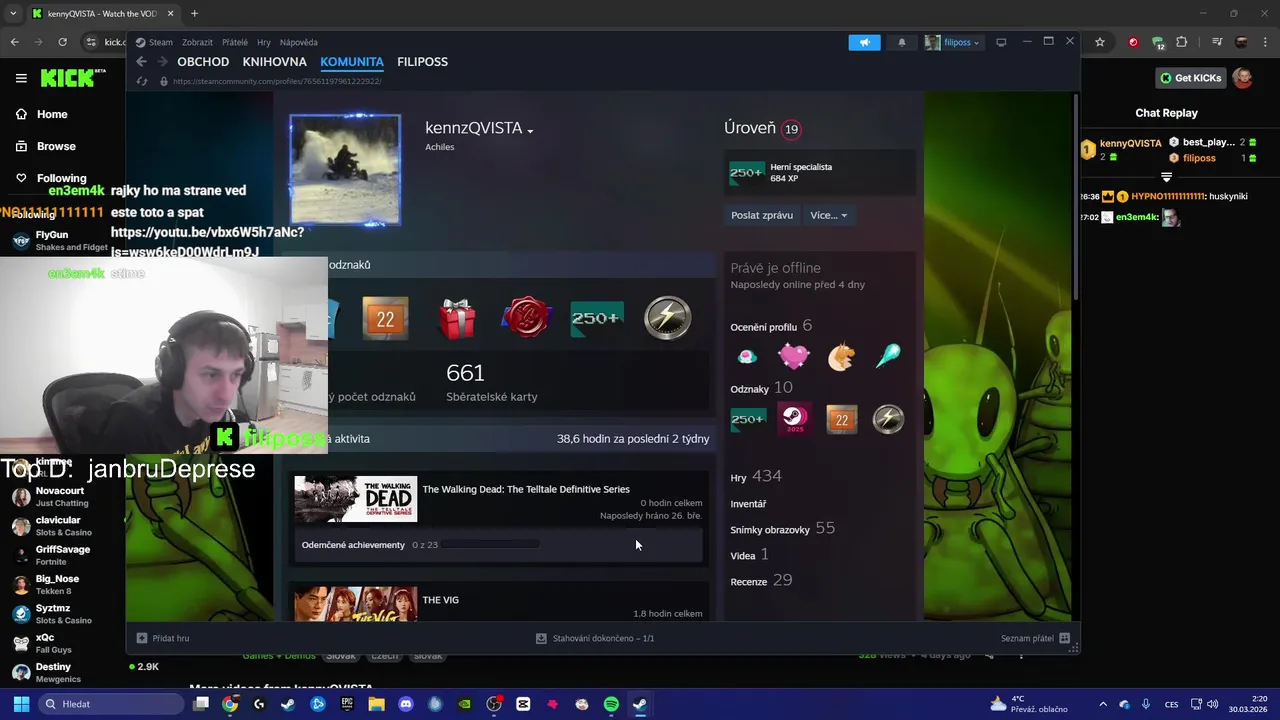
Task: Open the filiposs account dropdown in Steam
Action: tap(952, 42)
